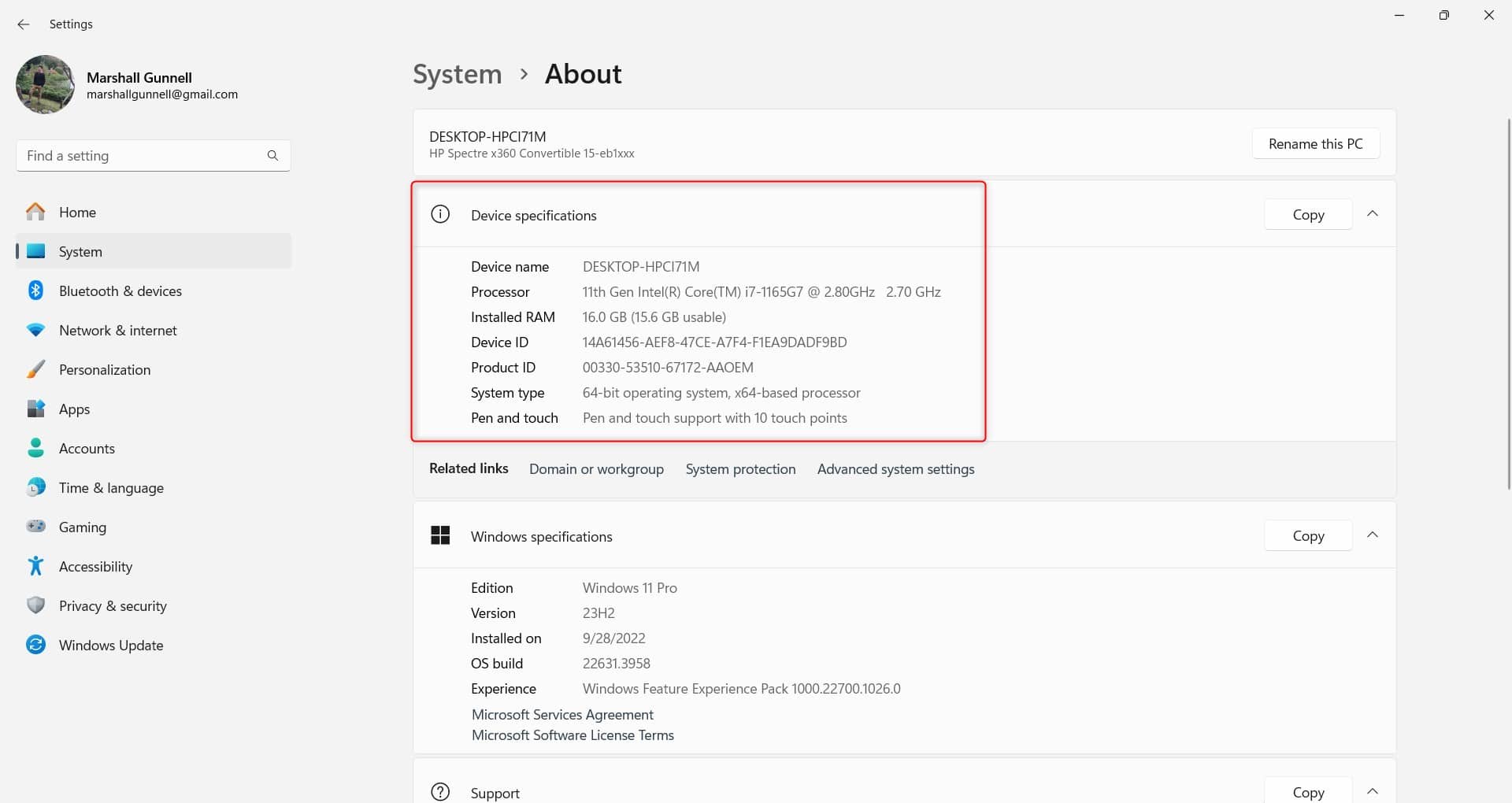
Task: Click the Windows Update refresh icon
Action: click(35, 645)
